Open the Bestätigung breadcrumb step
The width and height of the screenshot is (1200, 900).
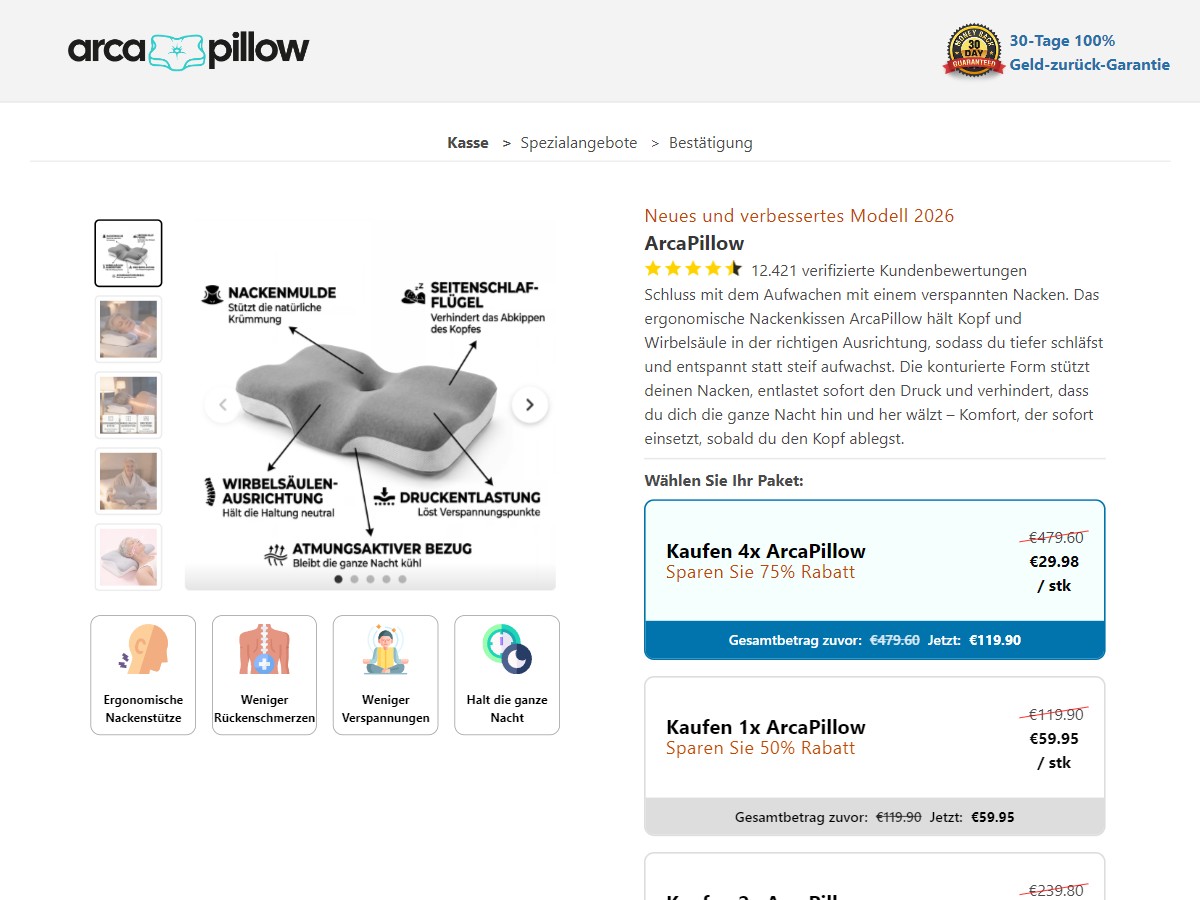pos(711,143)
